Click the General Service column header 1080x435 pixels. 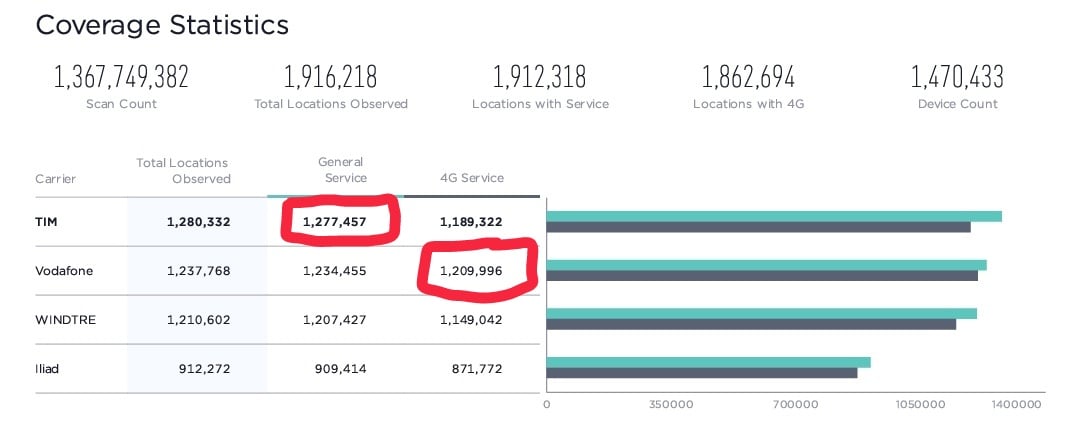pos(341,170)
